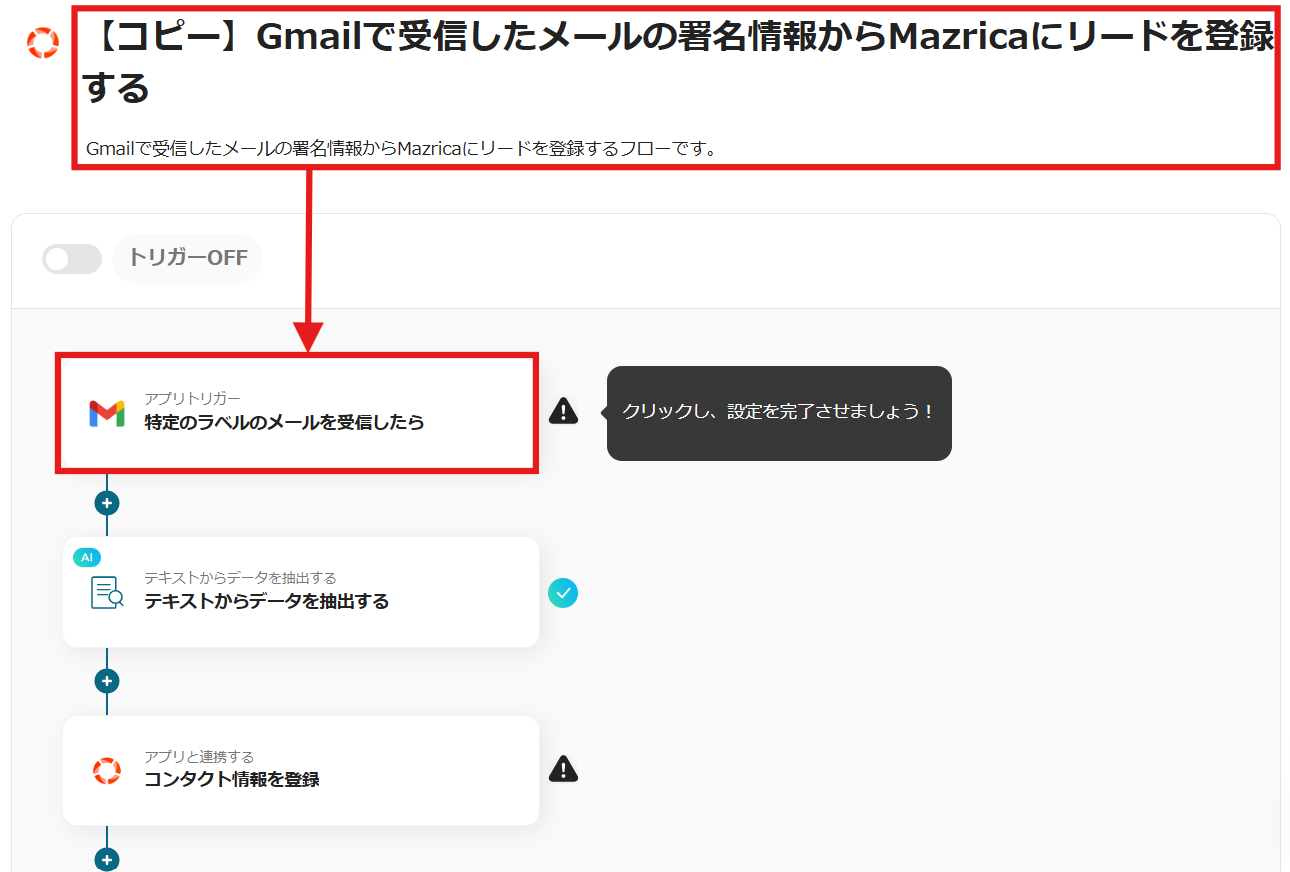Open the Gmail icon on the trigger step
Screen dimensions: 1290x872
click(x=107, y=412)
